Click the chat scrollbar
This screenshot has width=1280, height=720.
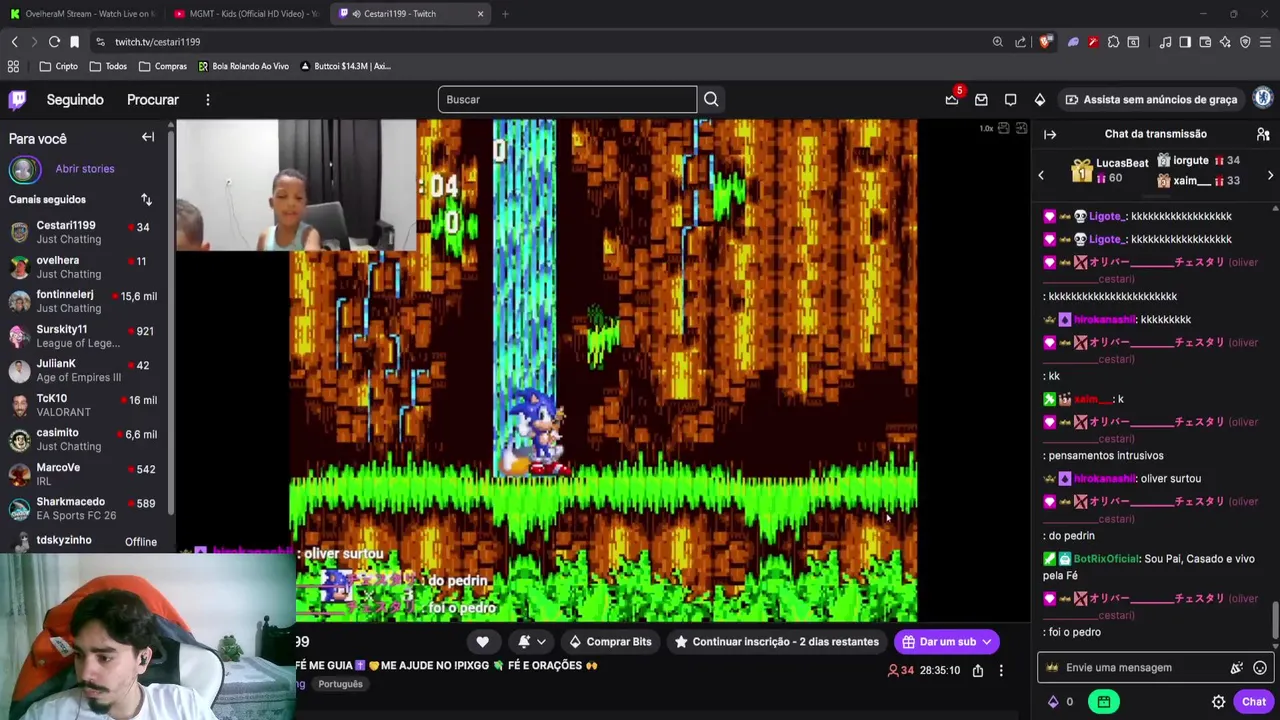[1275, 620]
